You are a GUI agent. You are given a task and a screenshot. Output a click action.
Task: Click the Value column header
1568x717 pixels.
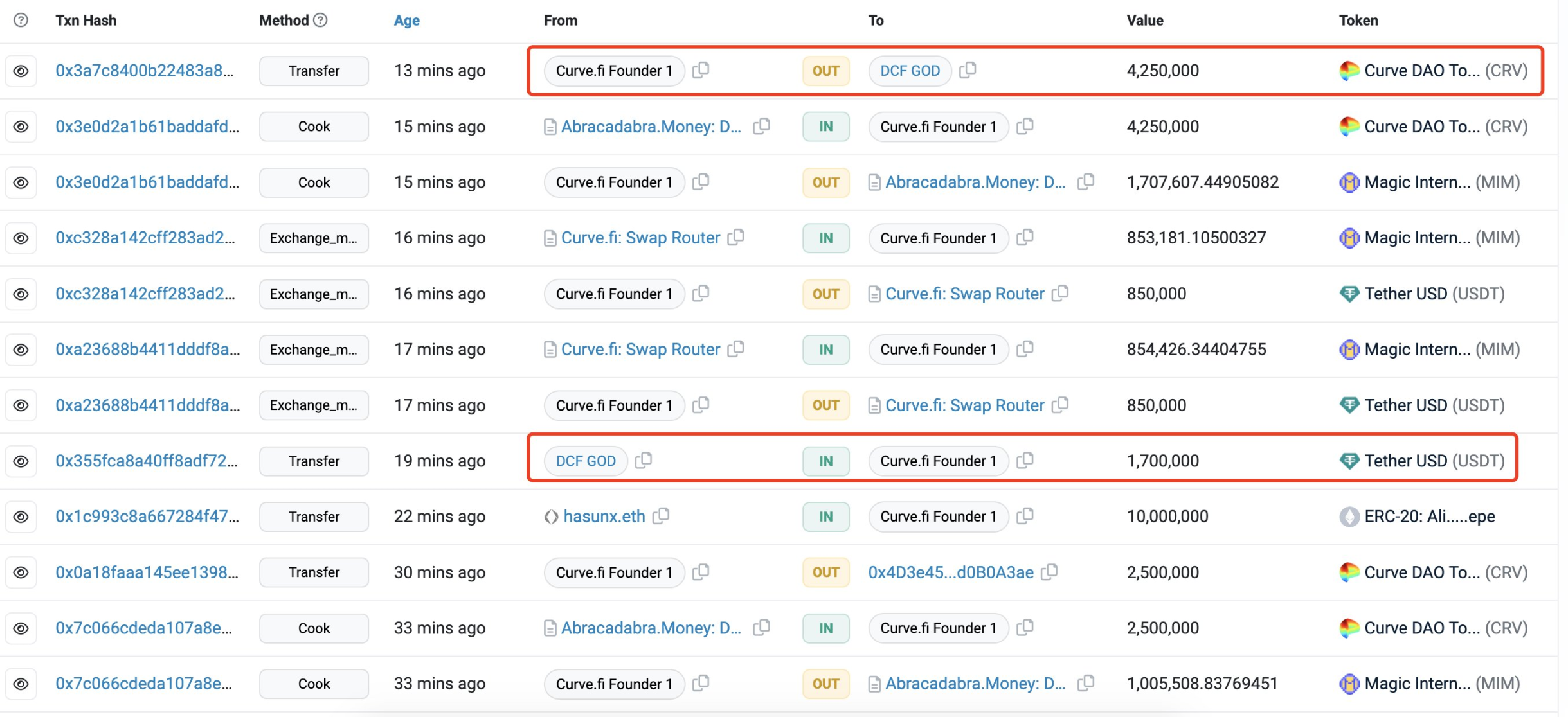[x=1145, y=21]
